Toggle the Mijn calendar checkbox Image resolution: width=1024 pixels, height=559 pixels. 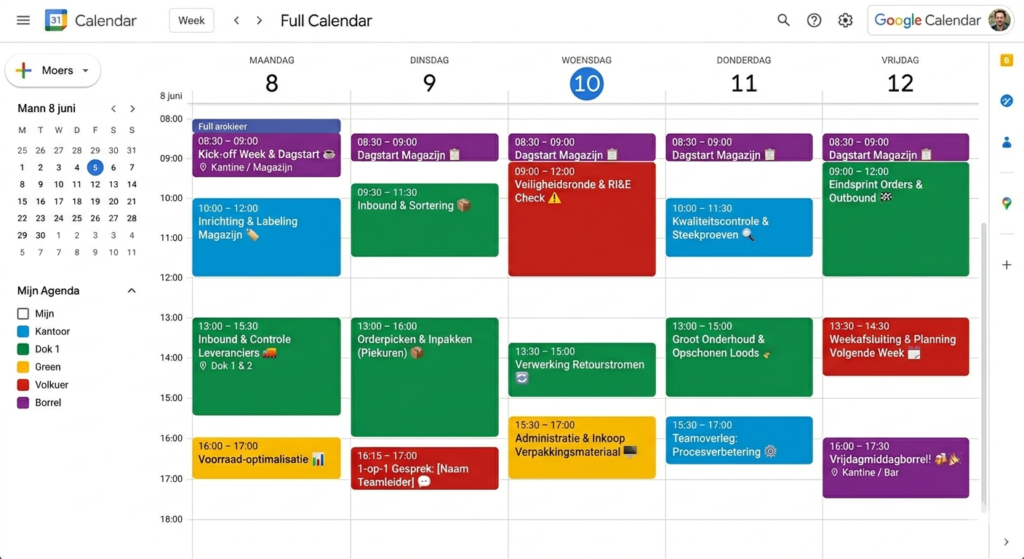pyautogui.click(x=24, y=313)
